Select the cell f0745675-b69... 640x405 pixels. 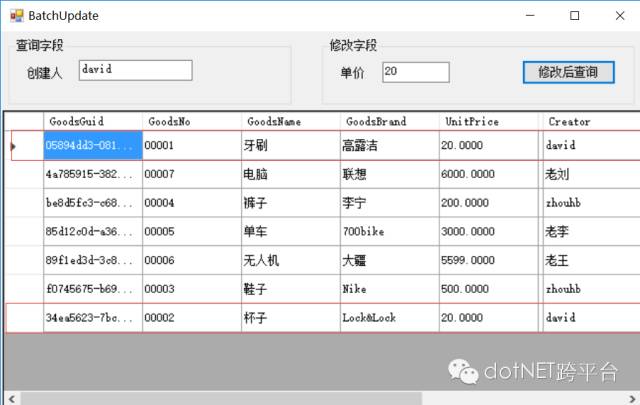(93, 289)
